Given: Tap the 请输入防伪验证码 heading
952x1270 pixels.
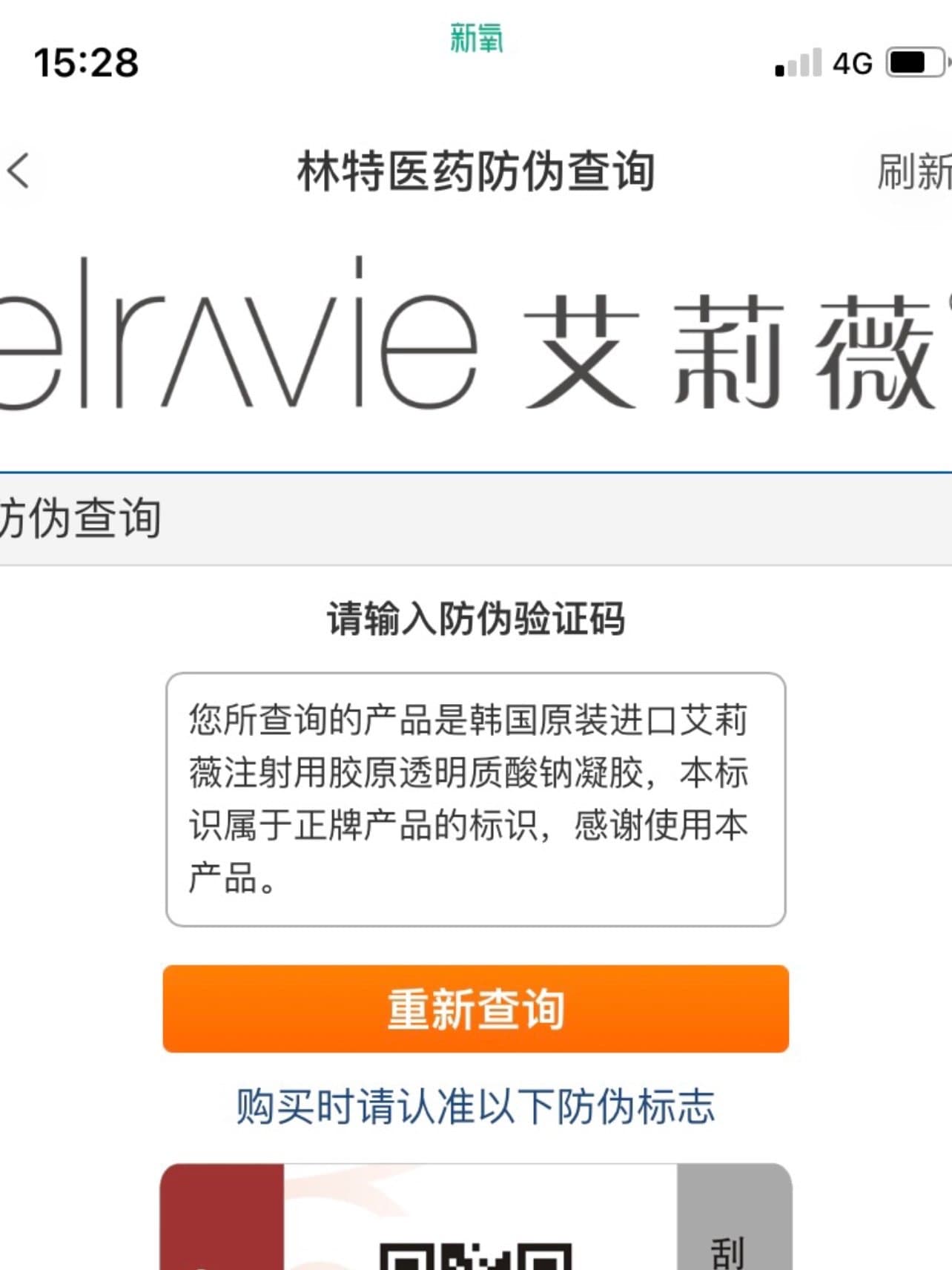Looking at the screenshot, I should [x=475, y=618].
